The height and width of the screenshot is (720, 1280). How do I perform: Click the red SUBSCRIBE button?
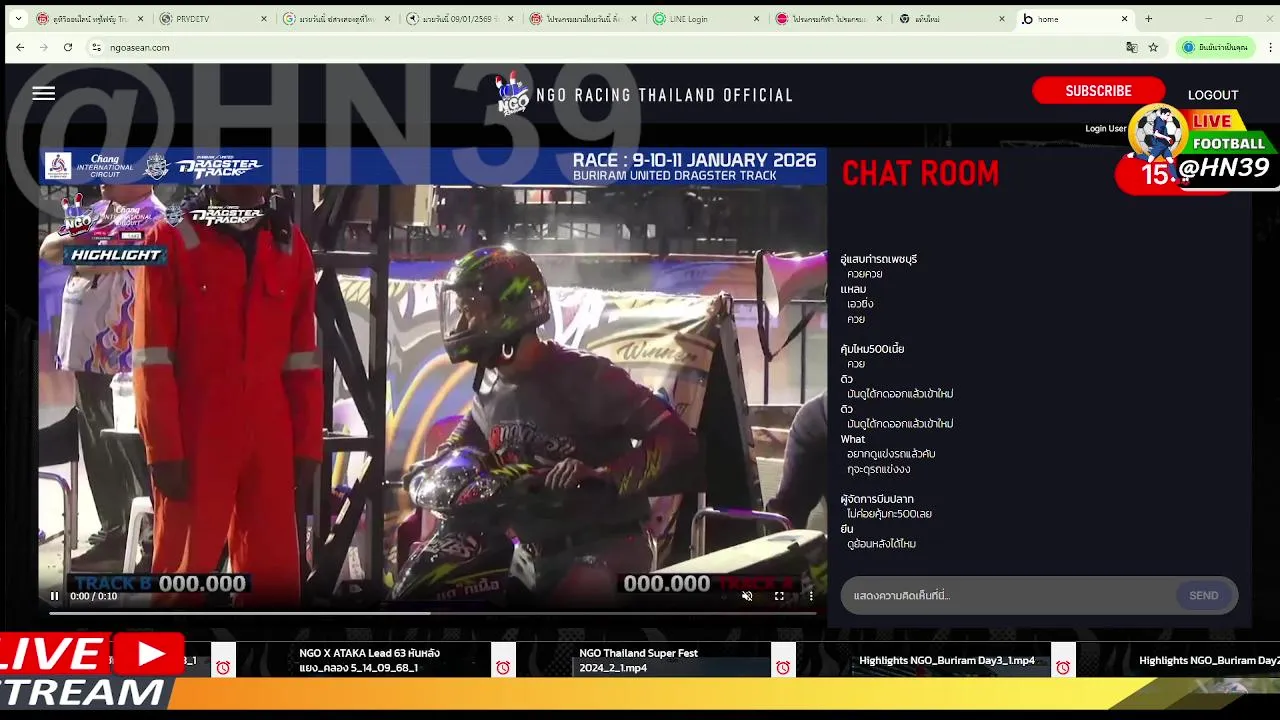point(1098,91)
